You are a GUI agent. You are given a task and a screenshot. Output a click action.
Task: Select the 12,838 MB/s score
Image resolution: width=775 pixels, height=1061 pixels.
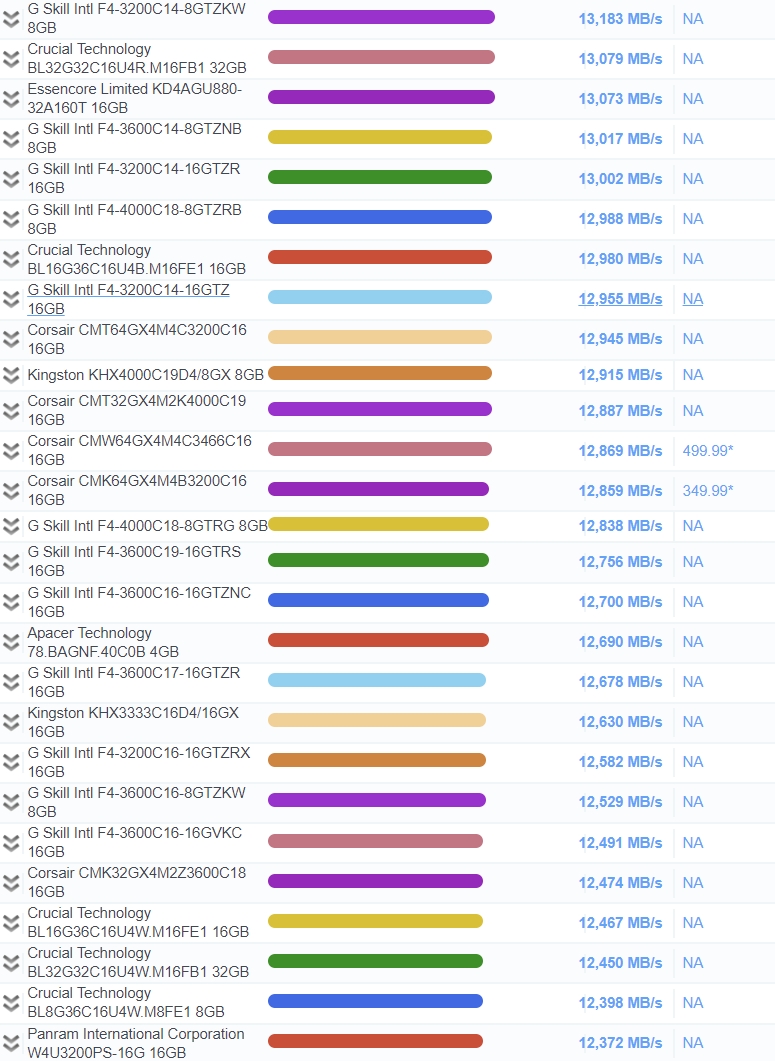(620, 526)
